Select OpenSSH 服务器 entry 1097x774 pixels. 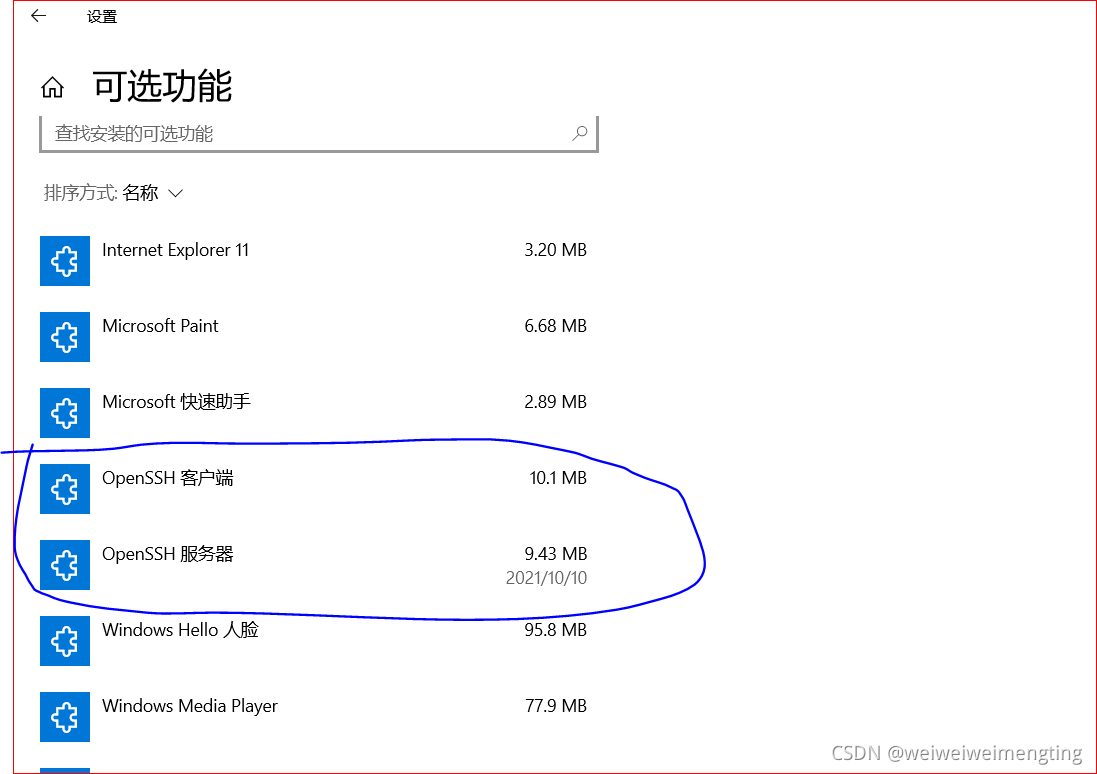[x=313, y=565]
